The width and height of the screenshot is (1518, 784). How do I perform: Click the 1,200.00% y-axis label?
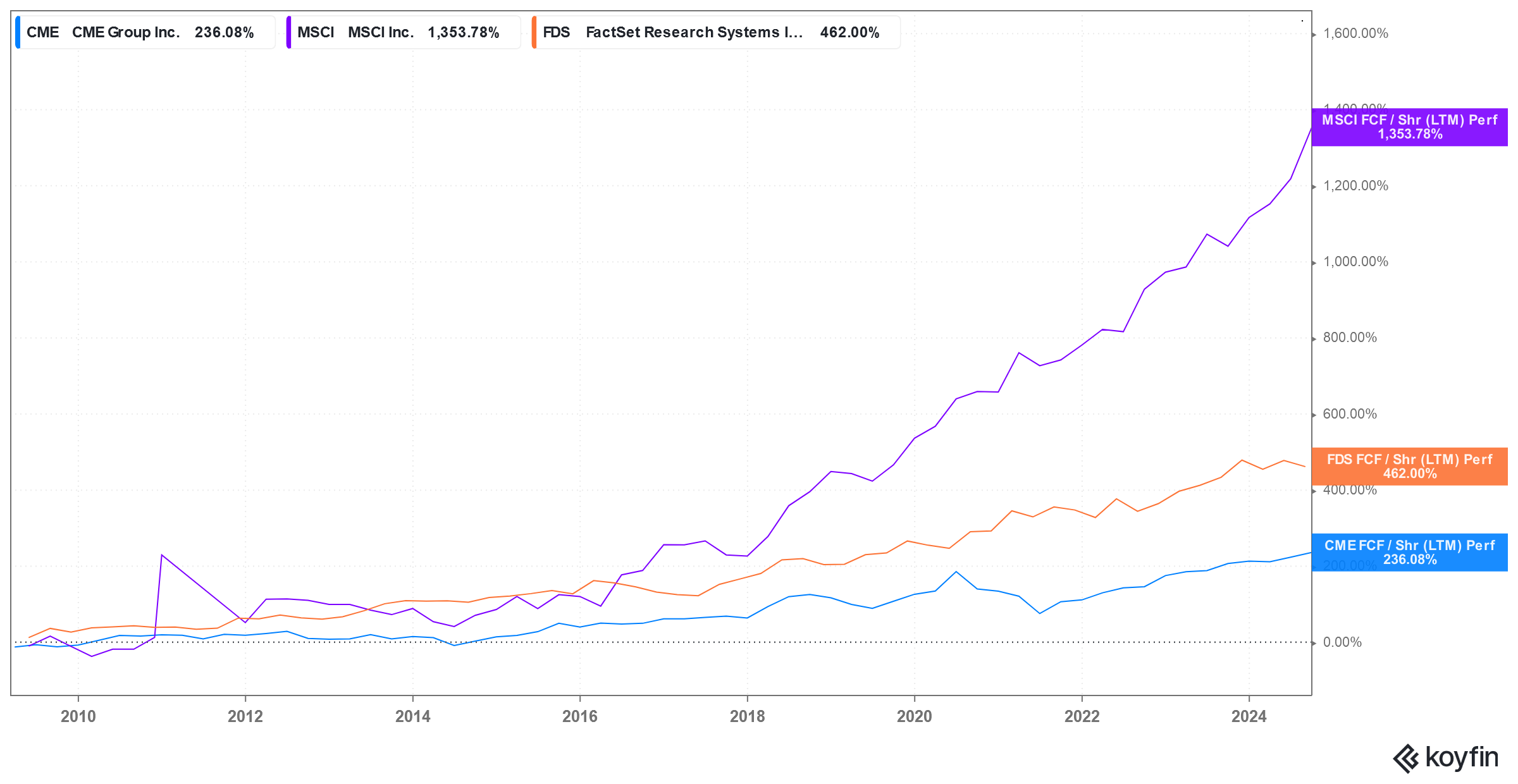pyautogui.click(x=1356, y=186)
